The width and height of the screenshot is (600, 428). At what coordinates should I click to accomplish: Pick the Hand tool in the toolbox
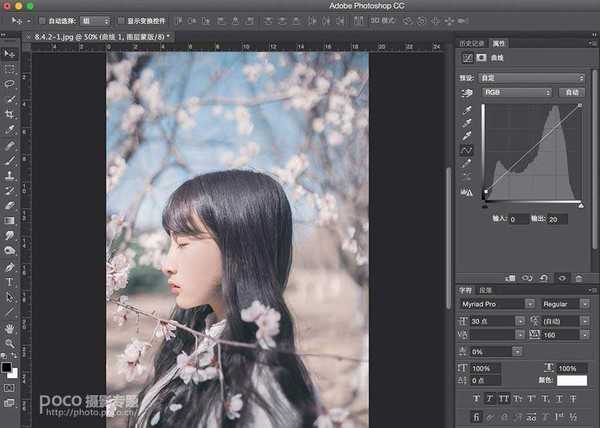click(10, 327)
